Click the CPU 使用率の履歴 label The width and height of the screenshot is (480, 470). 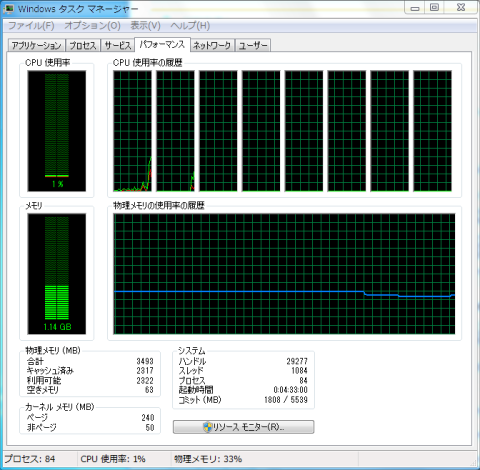point(147,63)
